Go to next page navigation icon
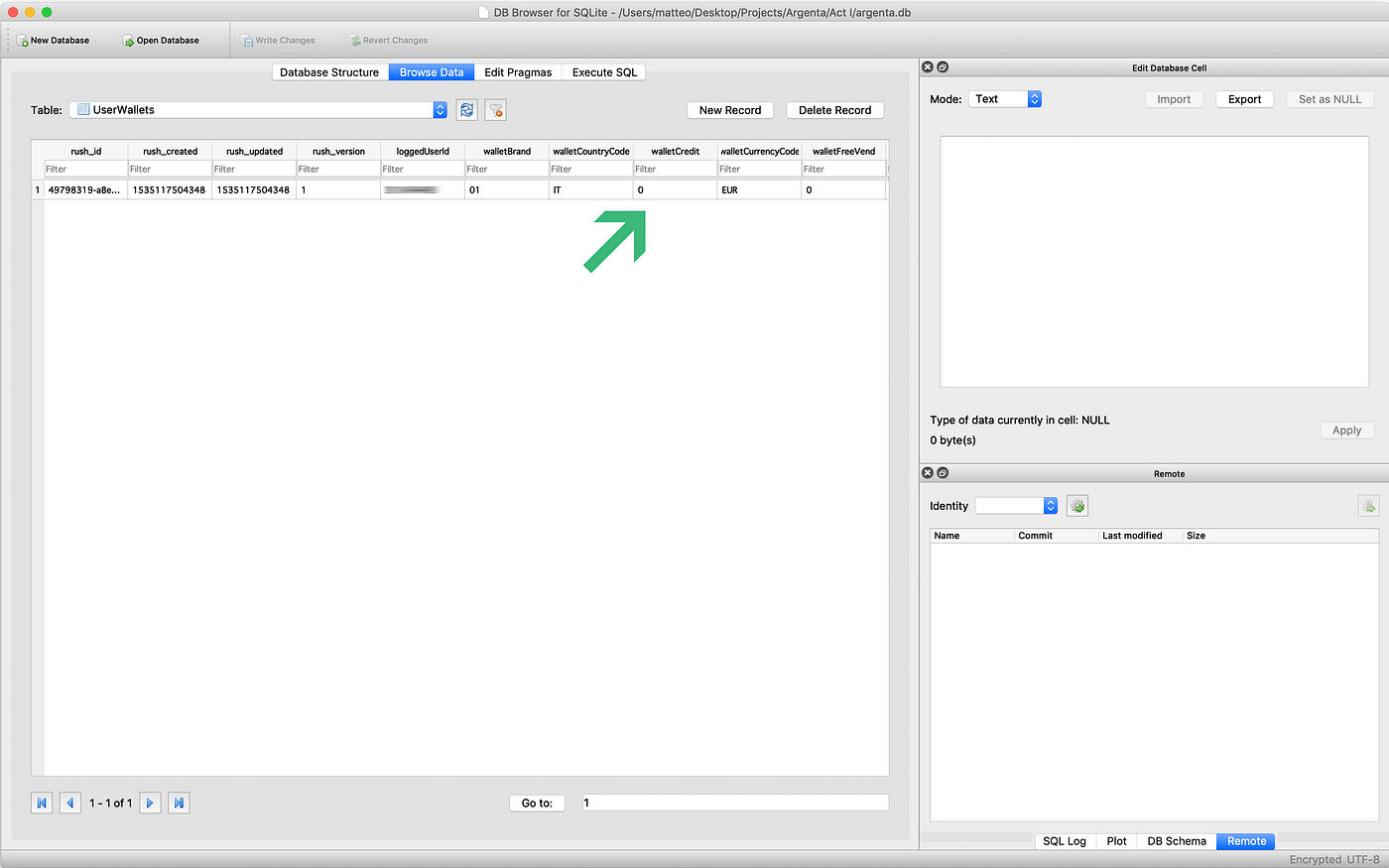This screenshot has width=1389, height=868. [150, 803]
